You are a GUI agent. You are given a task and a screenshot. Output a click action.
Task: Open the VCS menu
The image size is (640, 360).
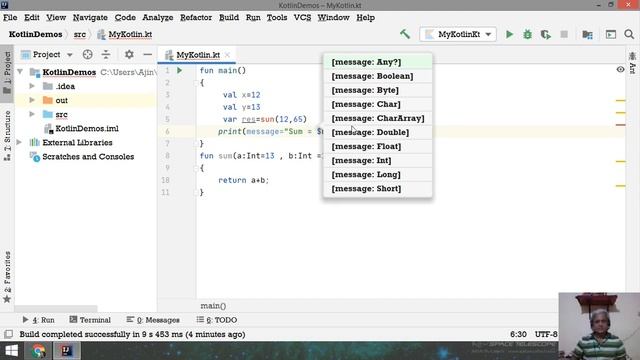(302, 18)
